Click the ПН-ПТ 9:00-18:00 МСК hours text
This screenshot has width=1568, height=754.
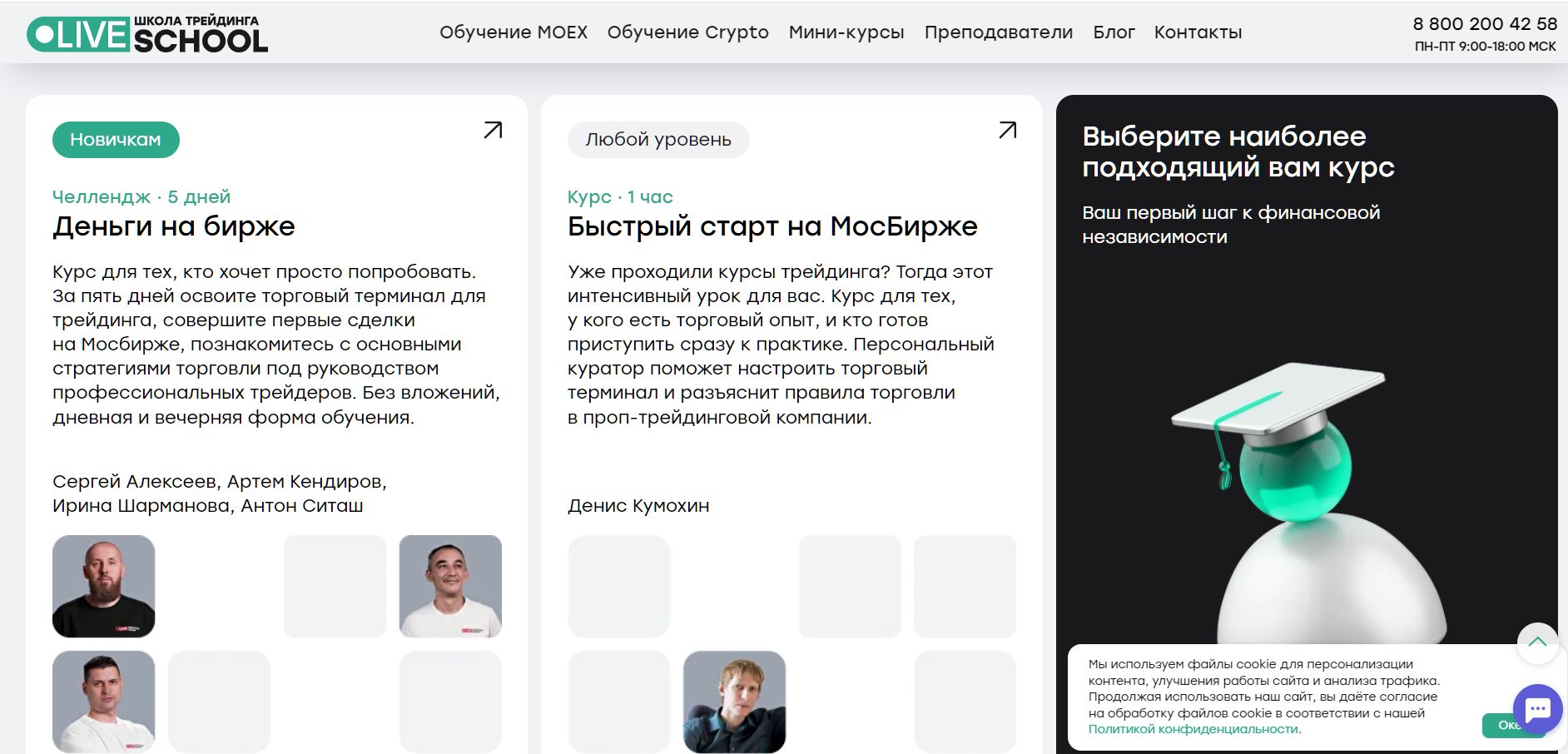tap(1485, 47)
